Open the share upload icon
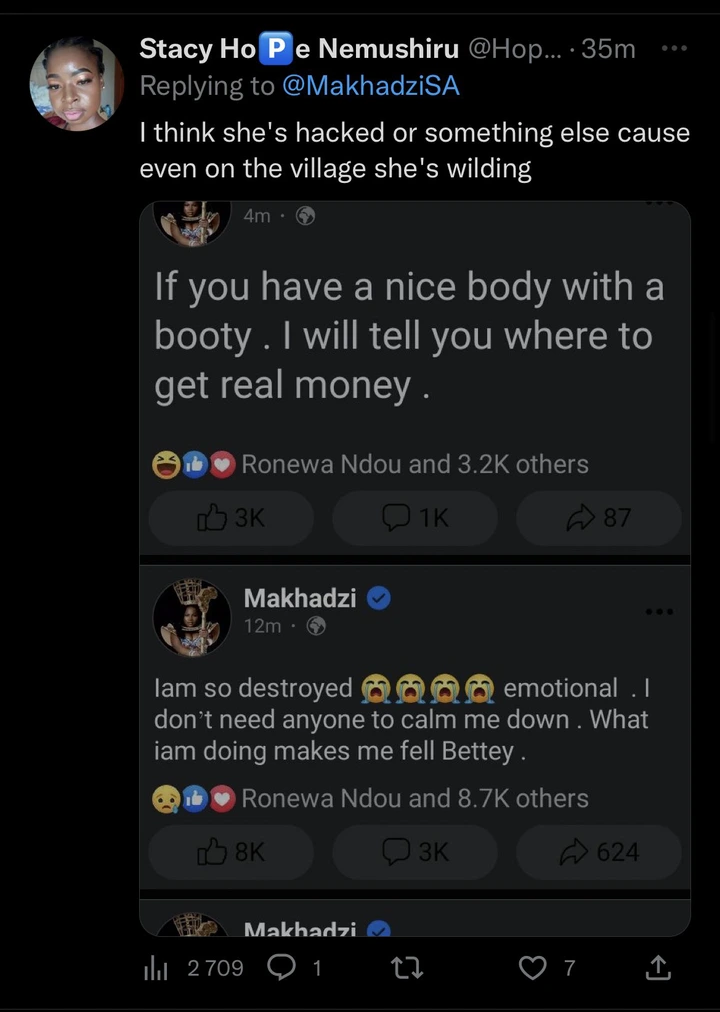This screenshot has width=720, height=1012. point(657,967)
